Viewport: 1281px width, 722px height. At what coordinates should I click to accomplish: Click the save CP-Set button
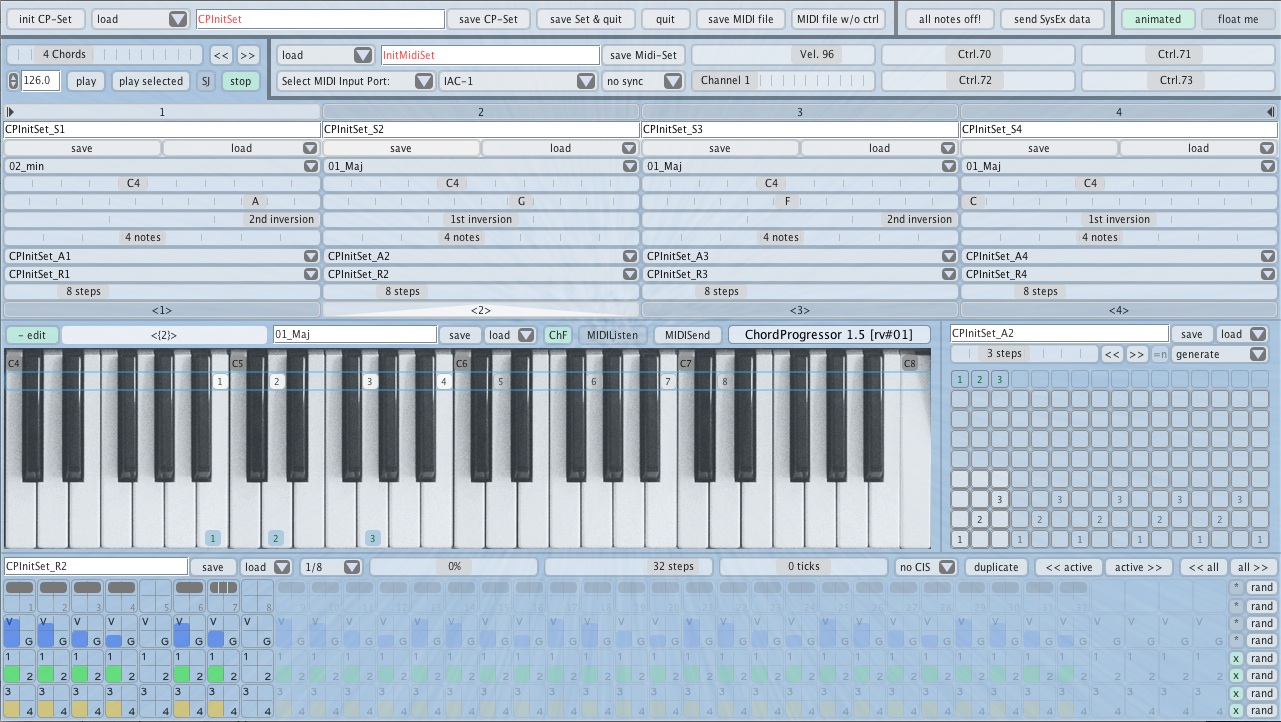[x=489, y=19]
